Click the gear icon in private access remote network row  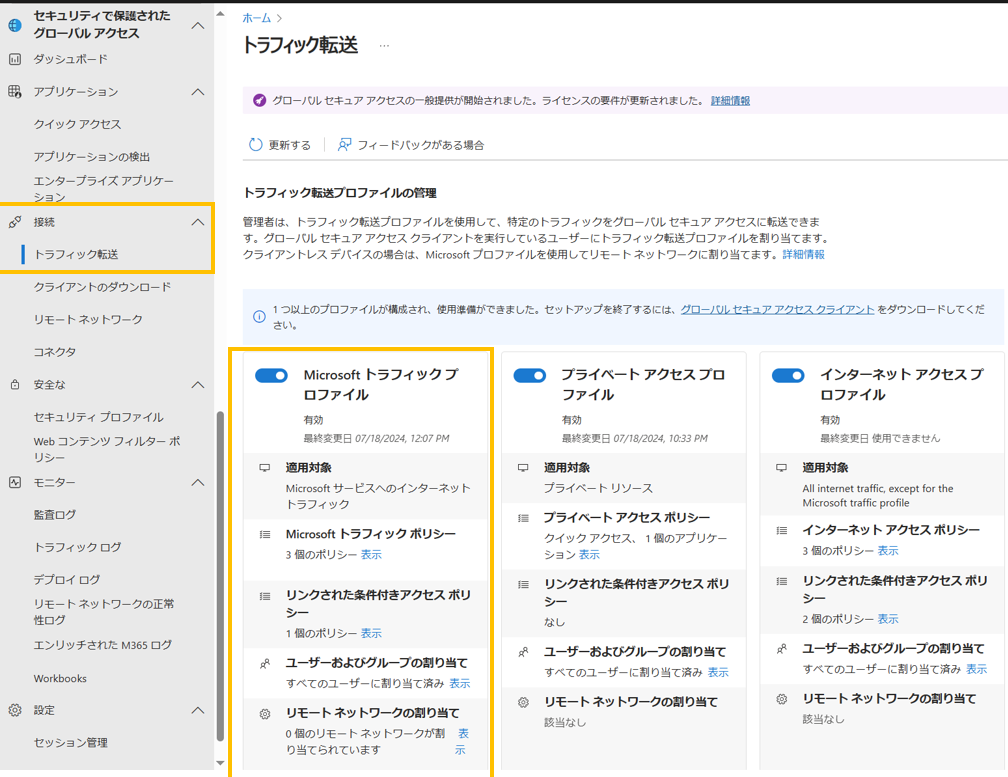(x=523, y=702)
